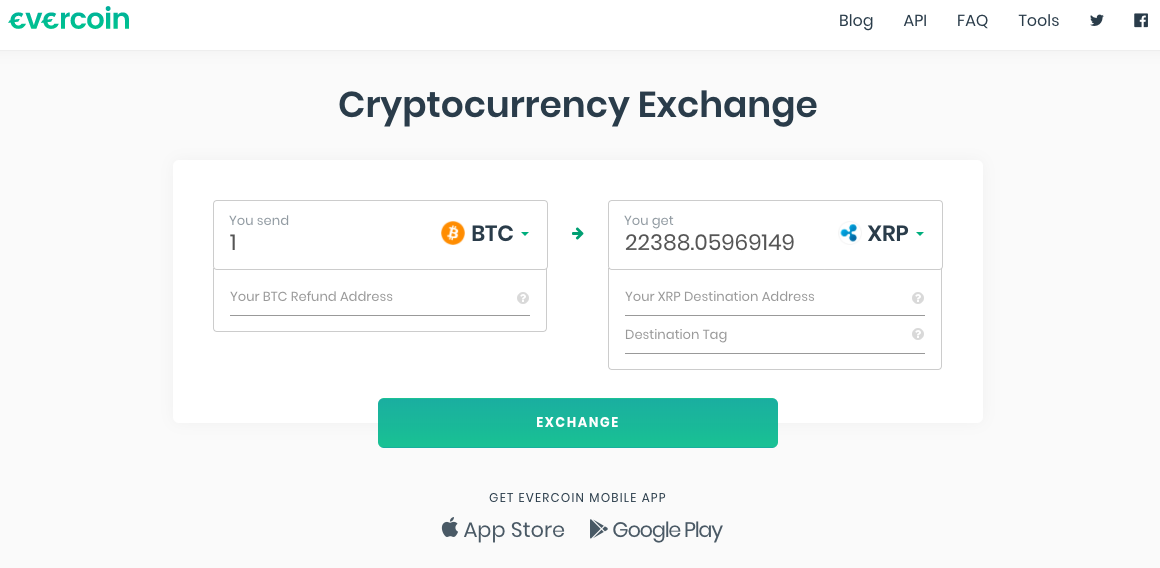Open the Twitter icon link
The height and width of the screenshot is (568, 1160).
click(1097, 20)
